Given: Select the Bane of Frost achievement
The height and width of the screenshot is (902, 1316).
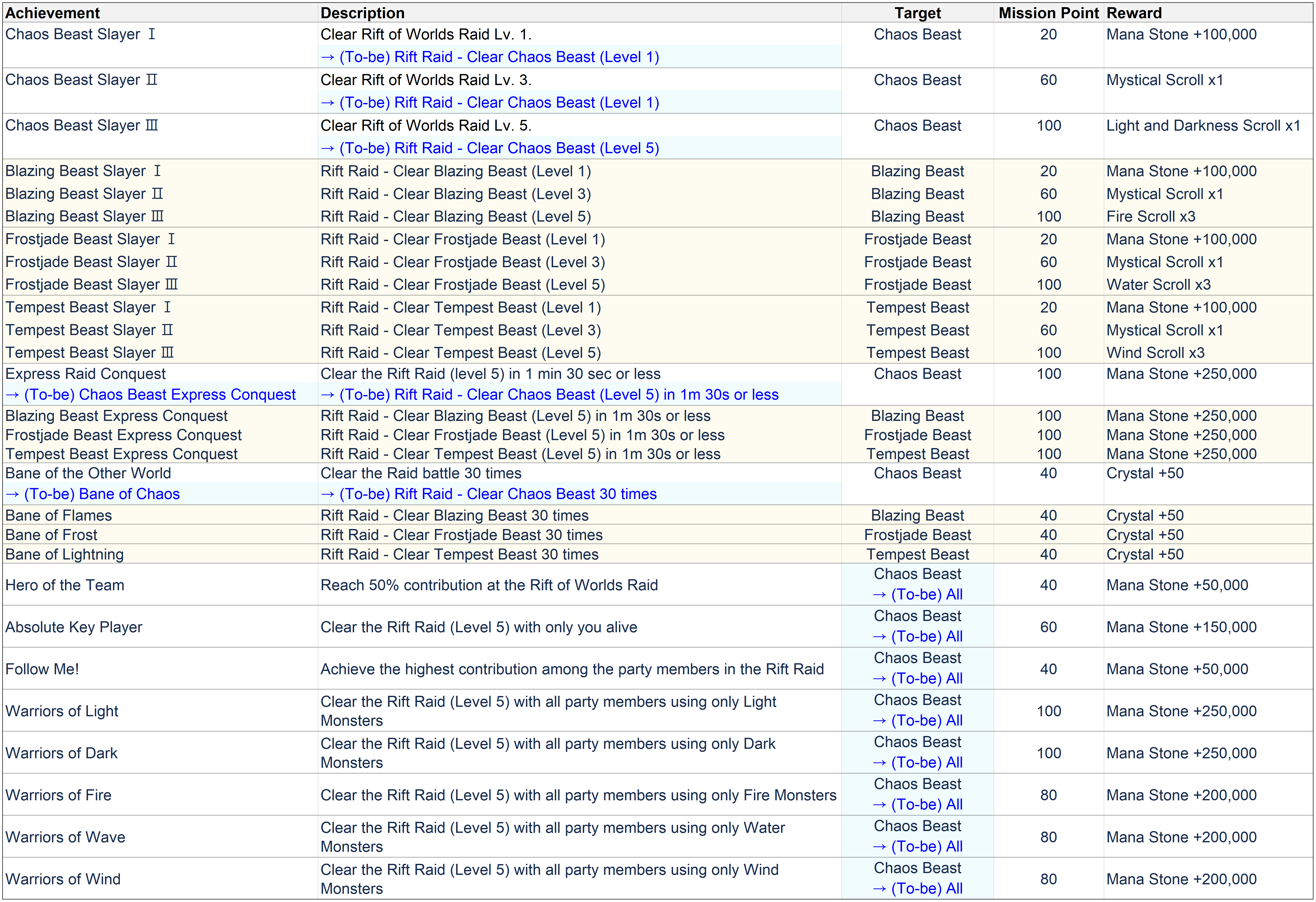Looking at the screenshot, I should click(51, 535).
